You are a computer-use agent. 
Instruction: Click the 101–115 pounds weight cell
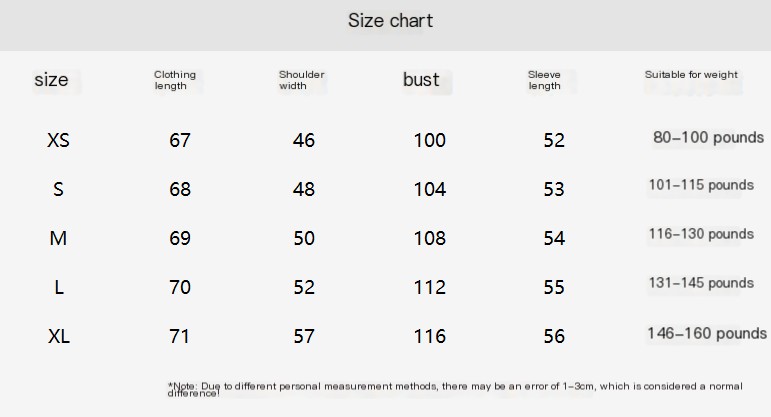(x=700, y=185)
